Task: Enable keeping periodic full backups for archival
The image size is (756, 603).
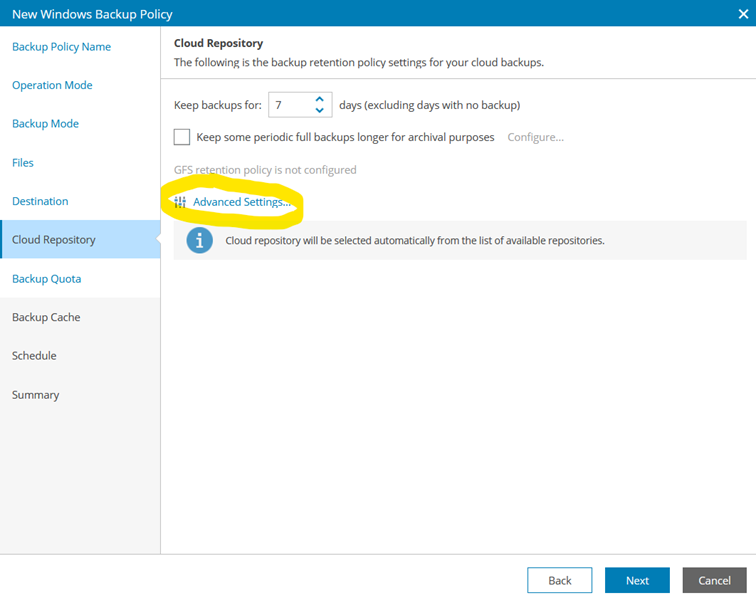Action: pos(182,137)
